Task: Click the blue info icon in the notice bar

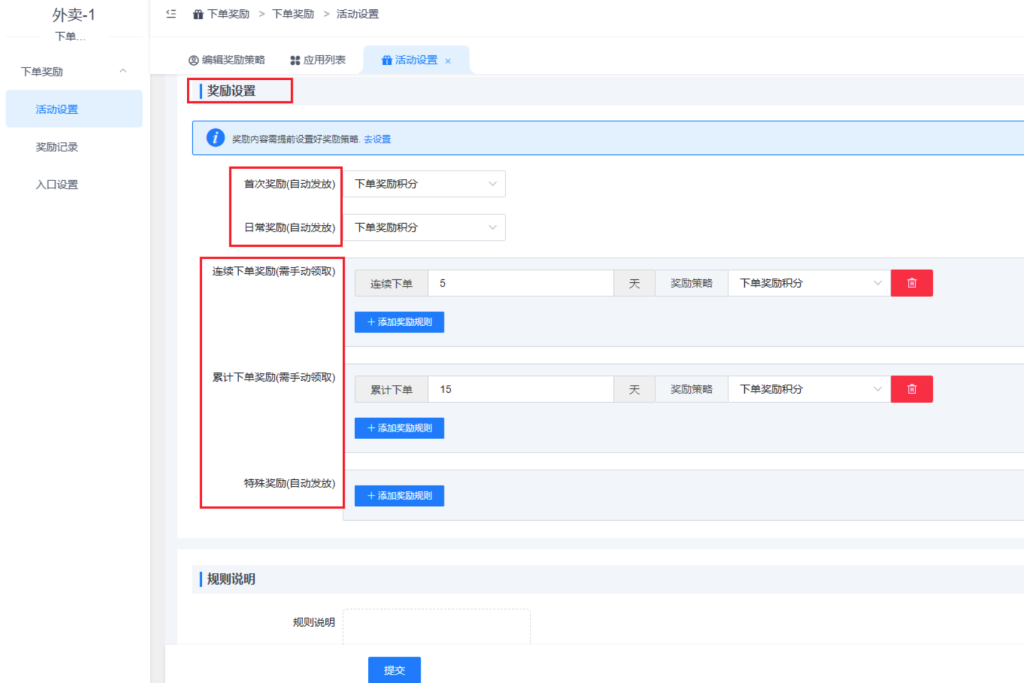Action: click(x=214, y=138)
